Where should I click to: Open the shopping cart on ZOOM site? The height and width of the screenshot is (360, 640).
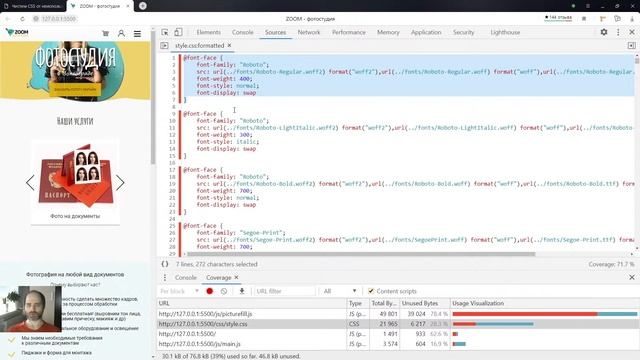[106, 33]
